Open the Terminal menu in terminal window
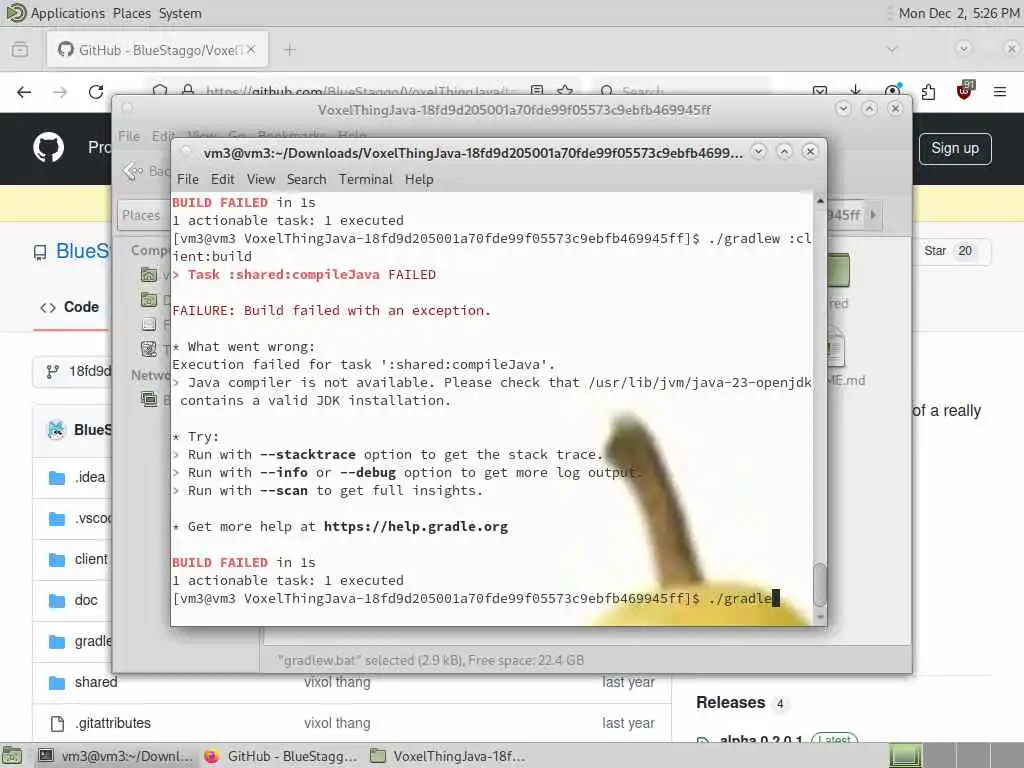The width and height of the screenshot is (1024, 768). pos(365,179)
